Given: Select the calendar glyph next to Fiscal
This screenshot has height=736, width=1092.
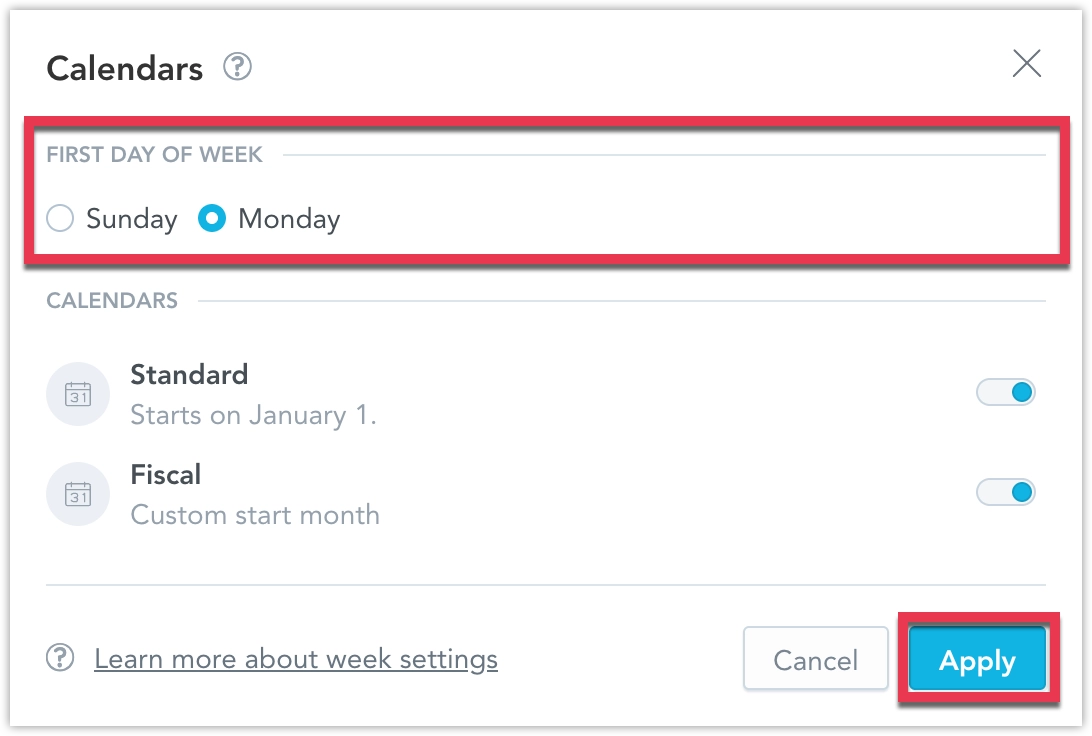Looking at the screenshot, I should tap(78, 494).
